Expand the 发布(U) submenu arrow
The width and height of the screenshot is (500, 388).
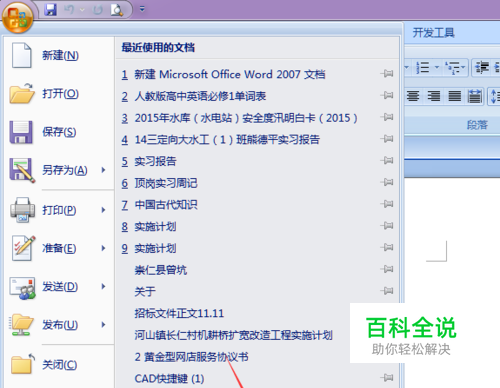point(104,325)
